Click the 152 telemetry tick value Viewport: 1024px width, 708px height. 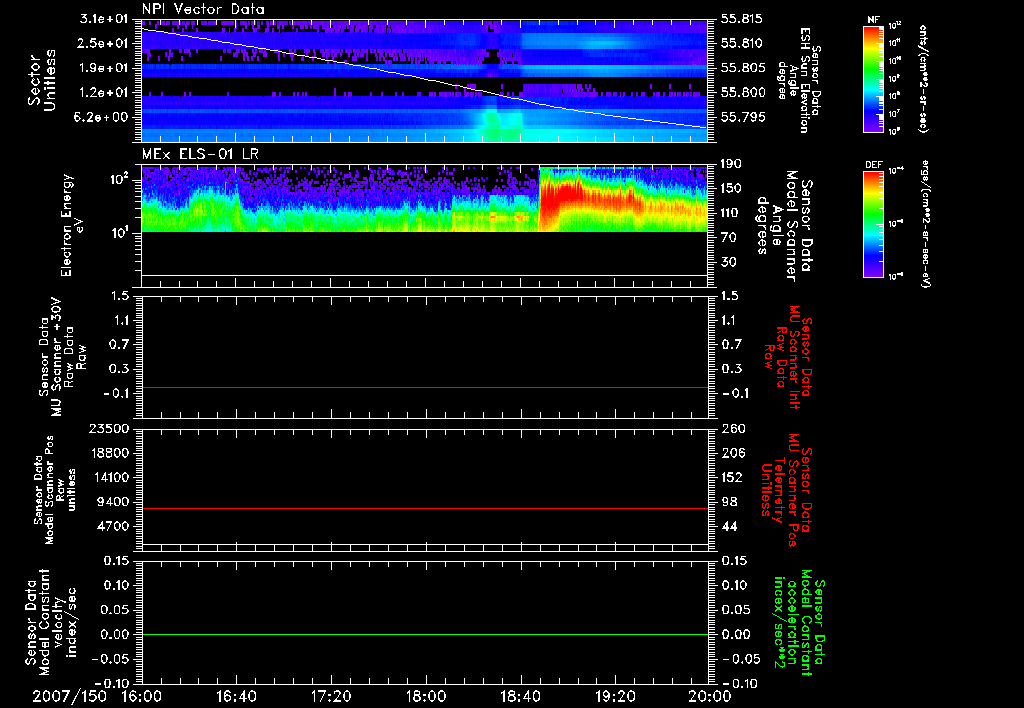[732, 477]
